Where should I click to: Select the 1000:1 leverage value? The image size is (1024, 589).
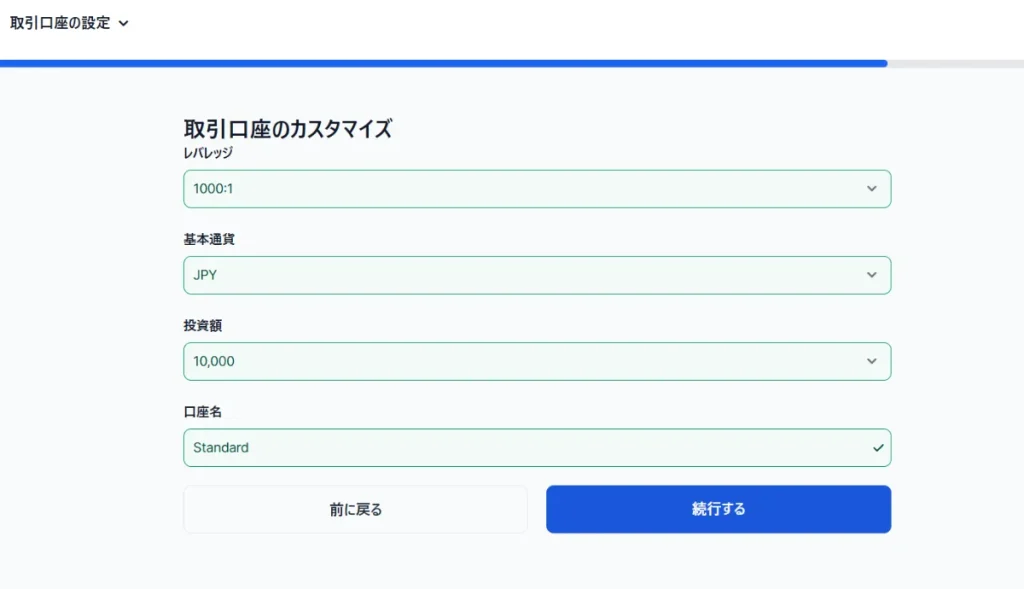217,188
